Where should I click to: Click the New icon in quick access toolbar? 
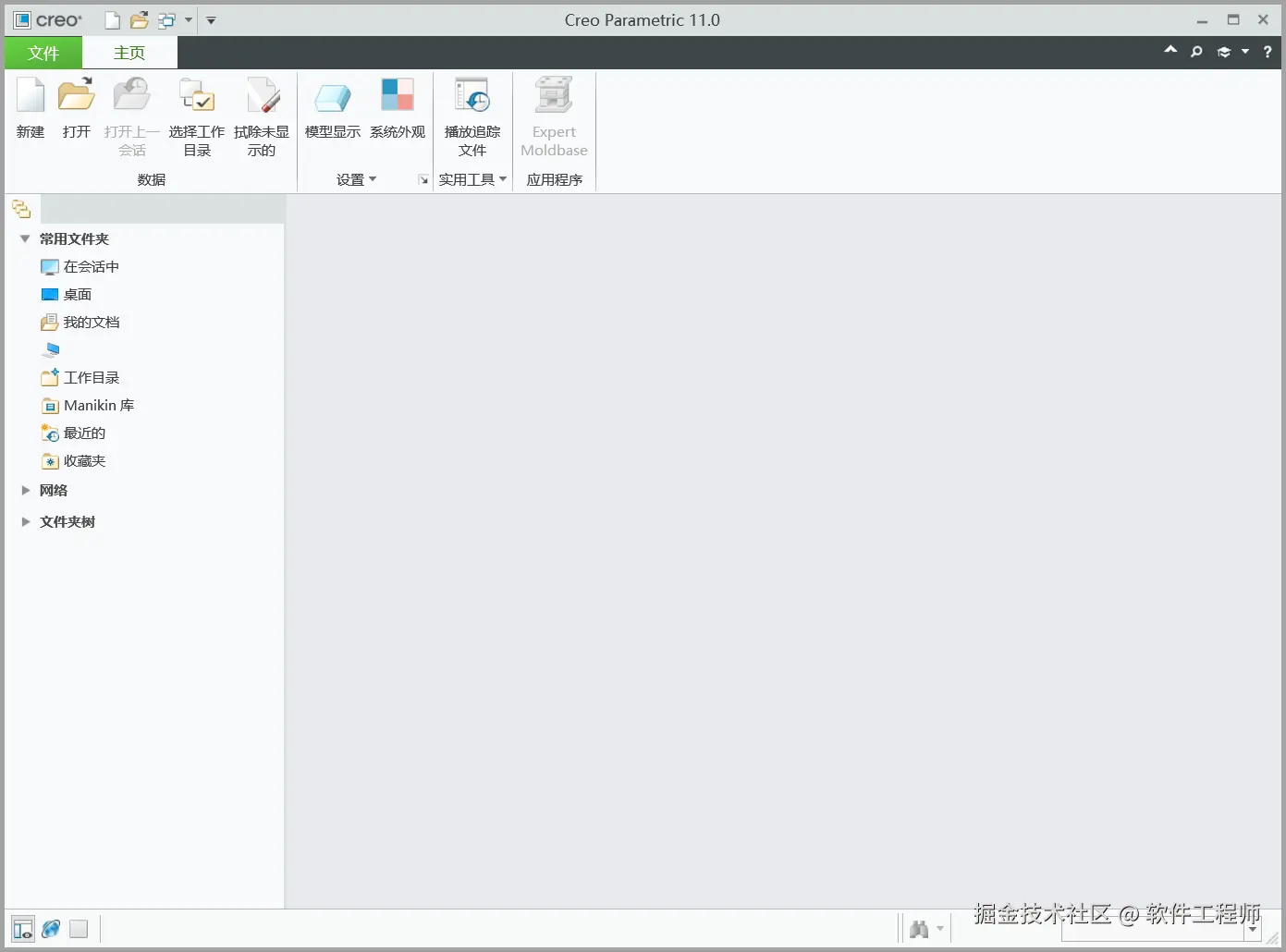(x=113, y=20)
